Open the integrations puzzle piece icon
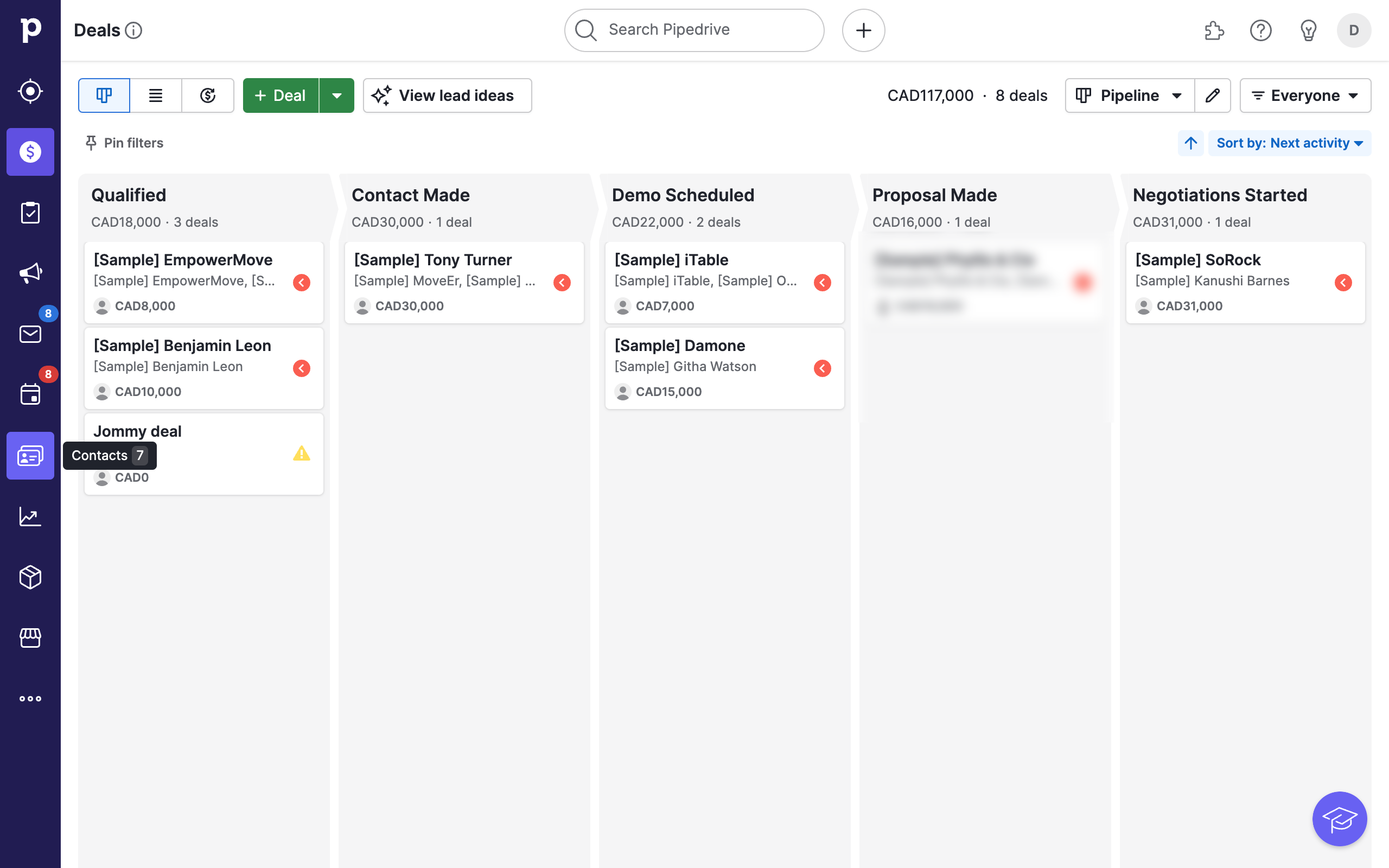Viewport: 1389px width, 868px height. 1214,30
